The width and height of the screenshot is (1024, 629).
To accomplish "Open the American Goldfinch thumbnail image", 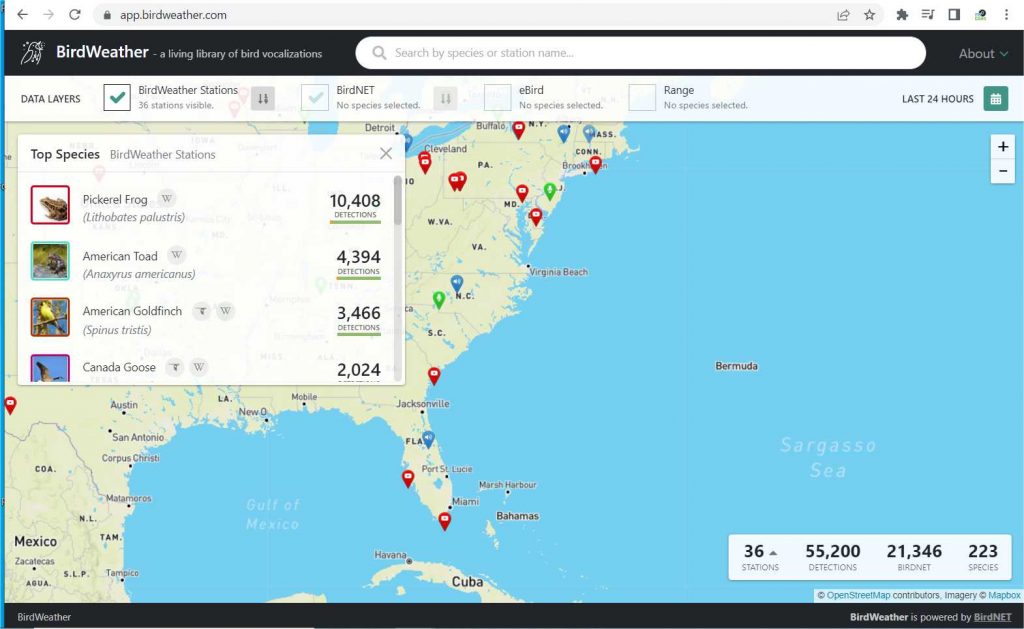I will pos(50,317).
